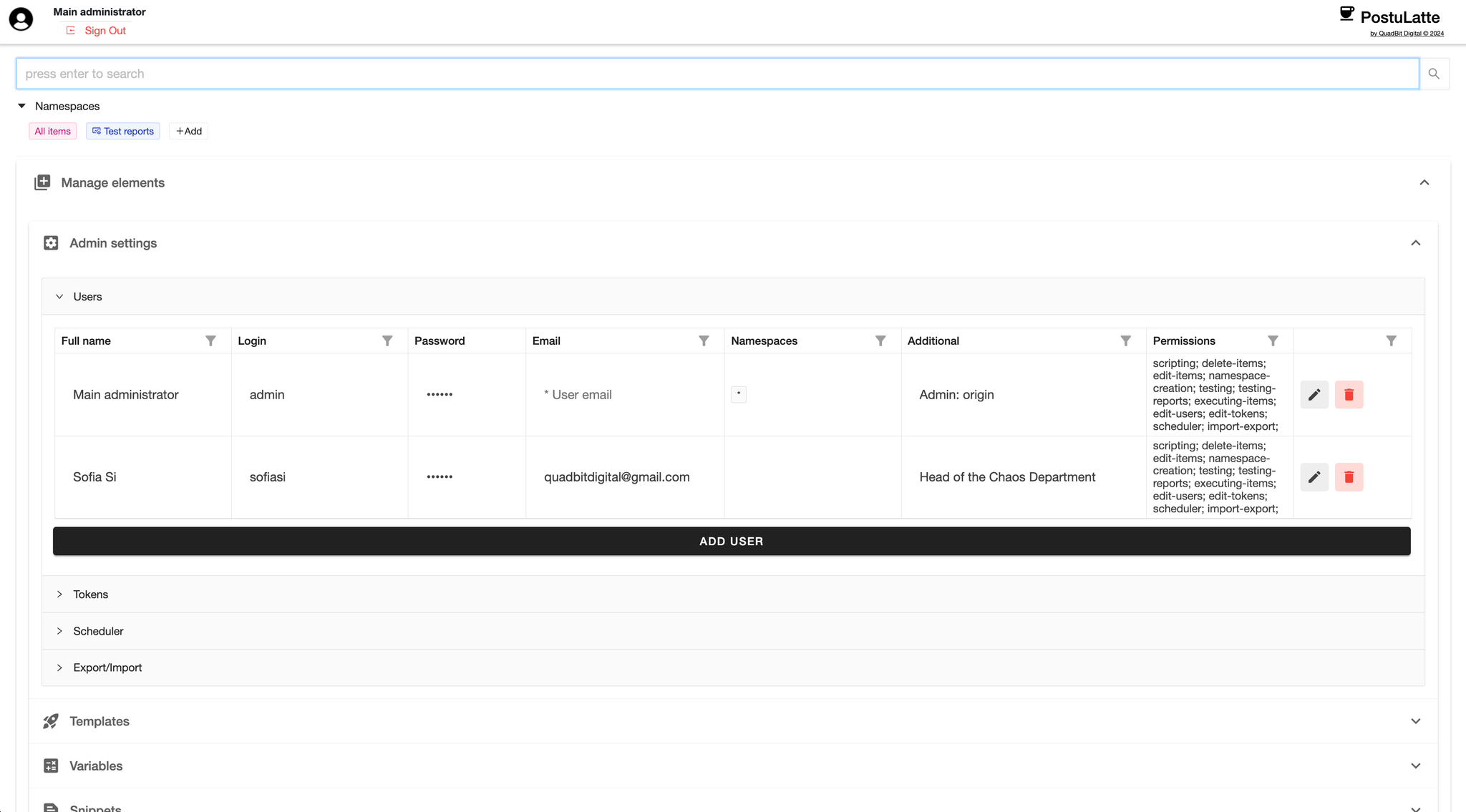Image resolution: width=1466 pixels, height=812 pixels.
Task: Open the filter on the Permissions column
Action: (x=1273, y=341)
